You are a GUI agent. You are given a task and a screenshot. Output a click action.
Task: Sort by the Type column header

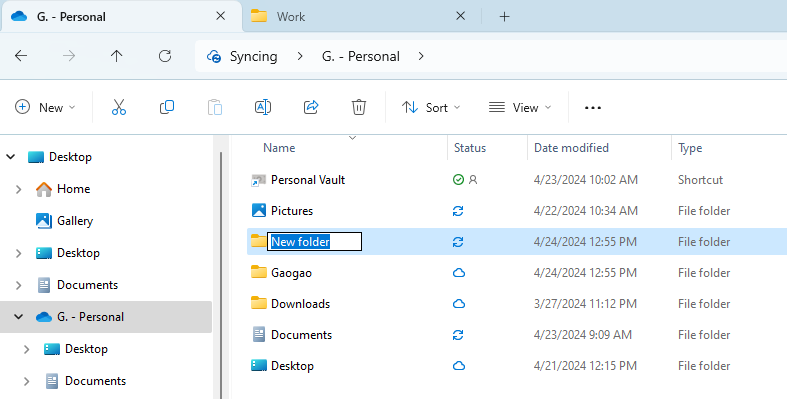click(690, 148)
